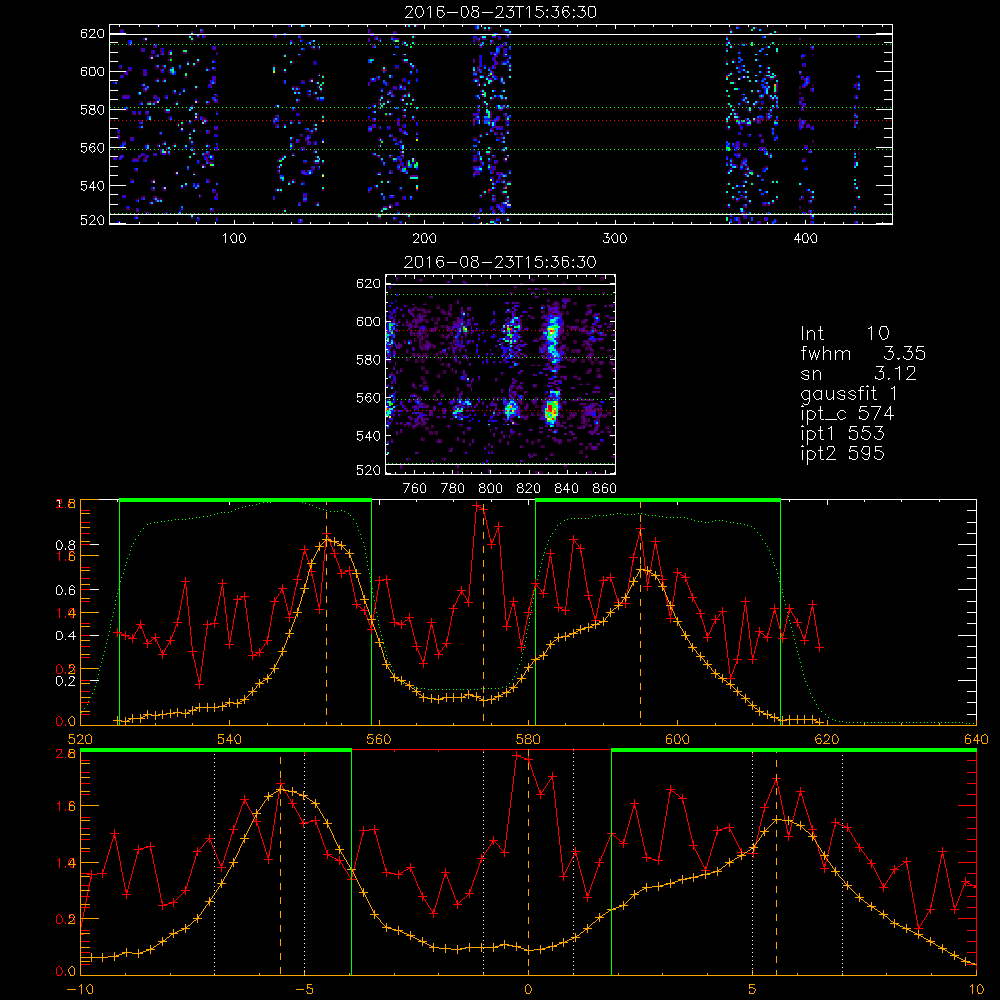Click the 'ipt2 595' parameter line
The width and height of the screenshot is (1000, 1000).
(x=842, y=453)
